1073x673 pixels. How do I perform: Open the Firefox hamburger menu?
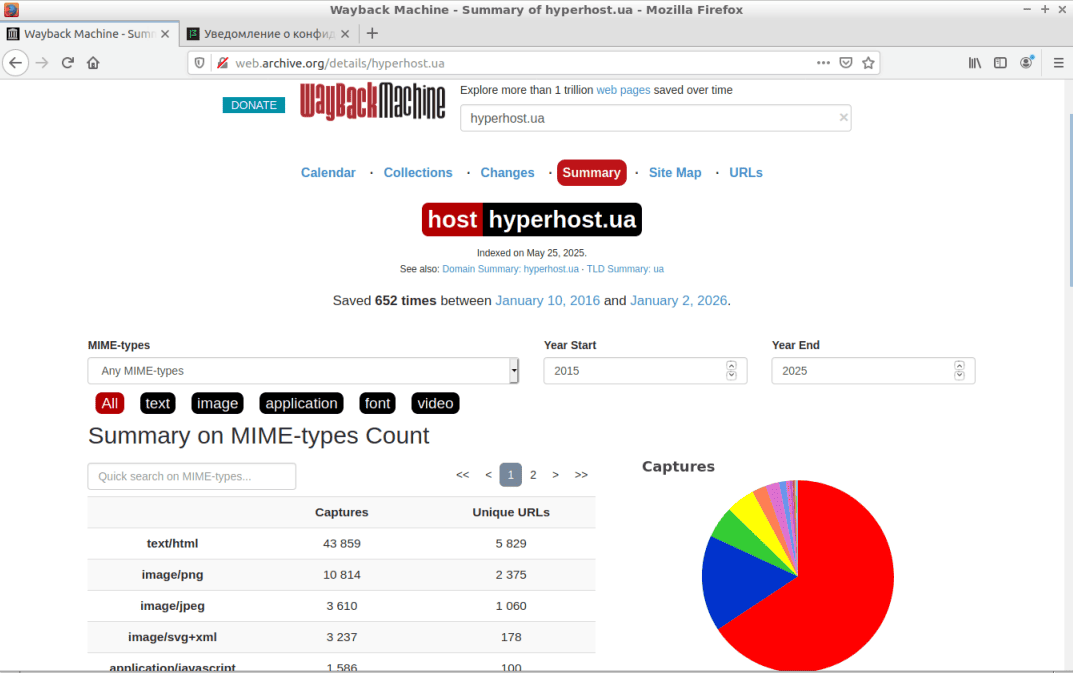[x=1058, y=62]
